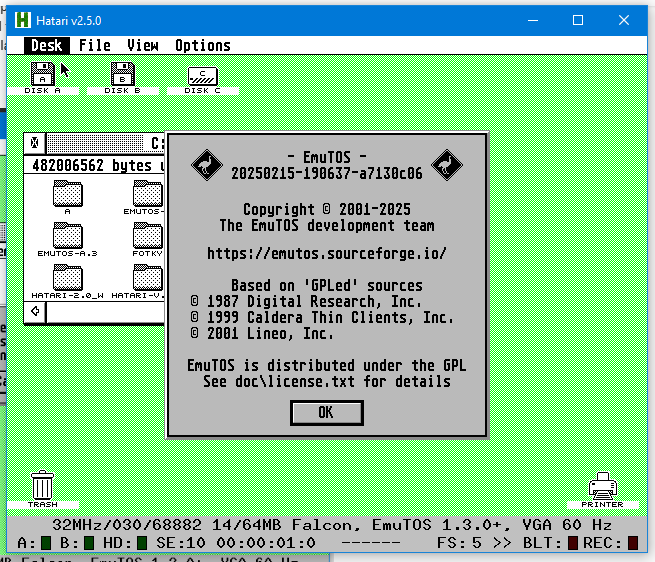Click the REC: recording LED indicator
Image resolution: width=655 pixels, height=562 pixels.
coord(633,543)
